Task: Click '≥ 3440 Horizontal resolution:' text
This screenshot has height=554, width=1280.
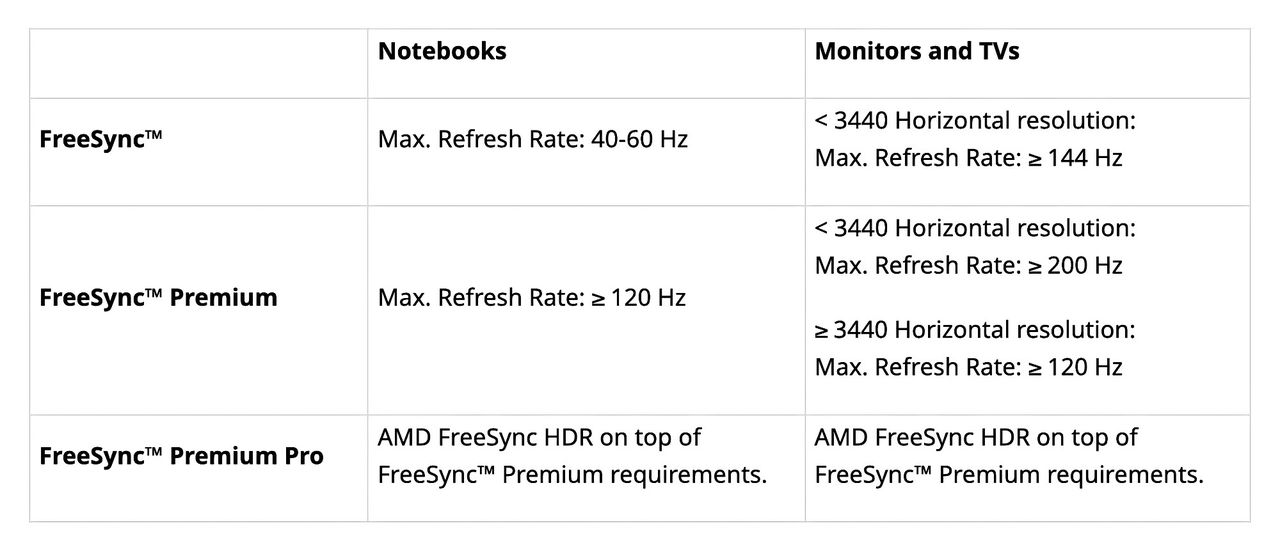Action: pos(975,329)
